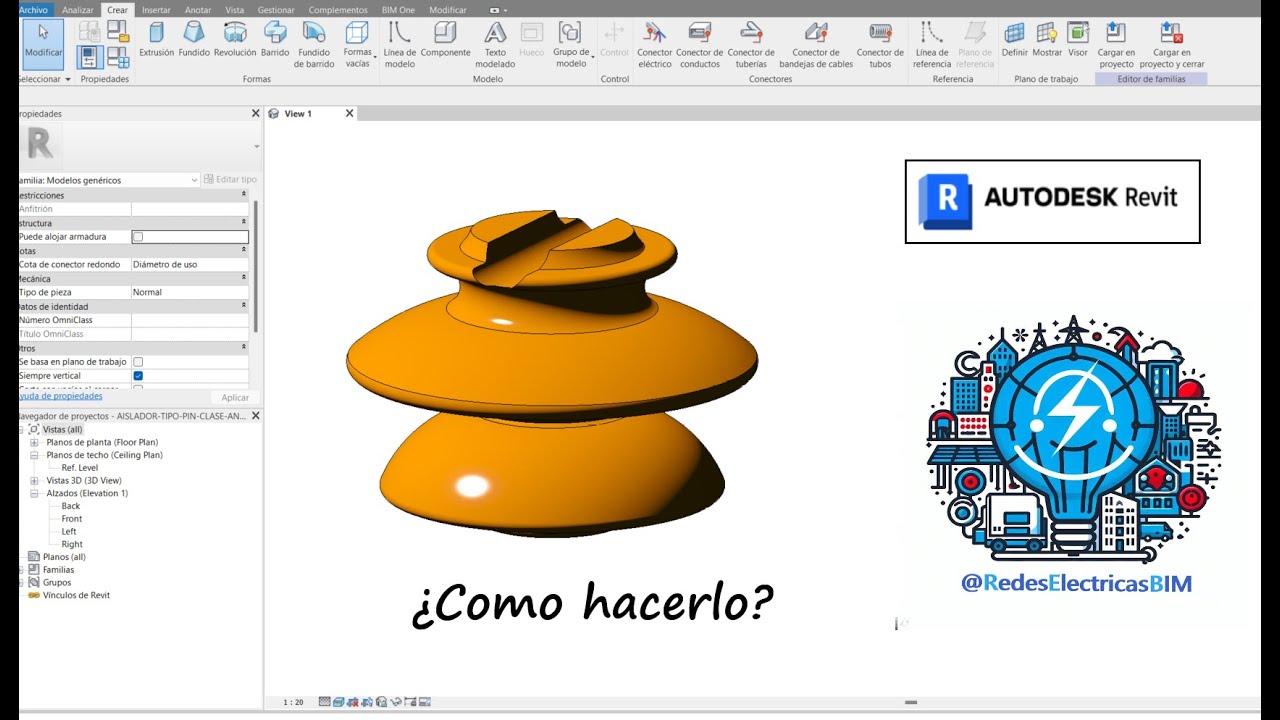
Task: Toggle the family properties panel icon
Action: pos(89,57)
